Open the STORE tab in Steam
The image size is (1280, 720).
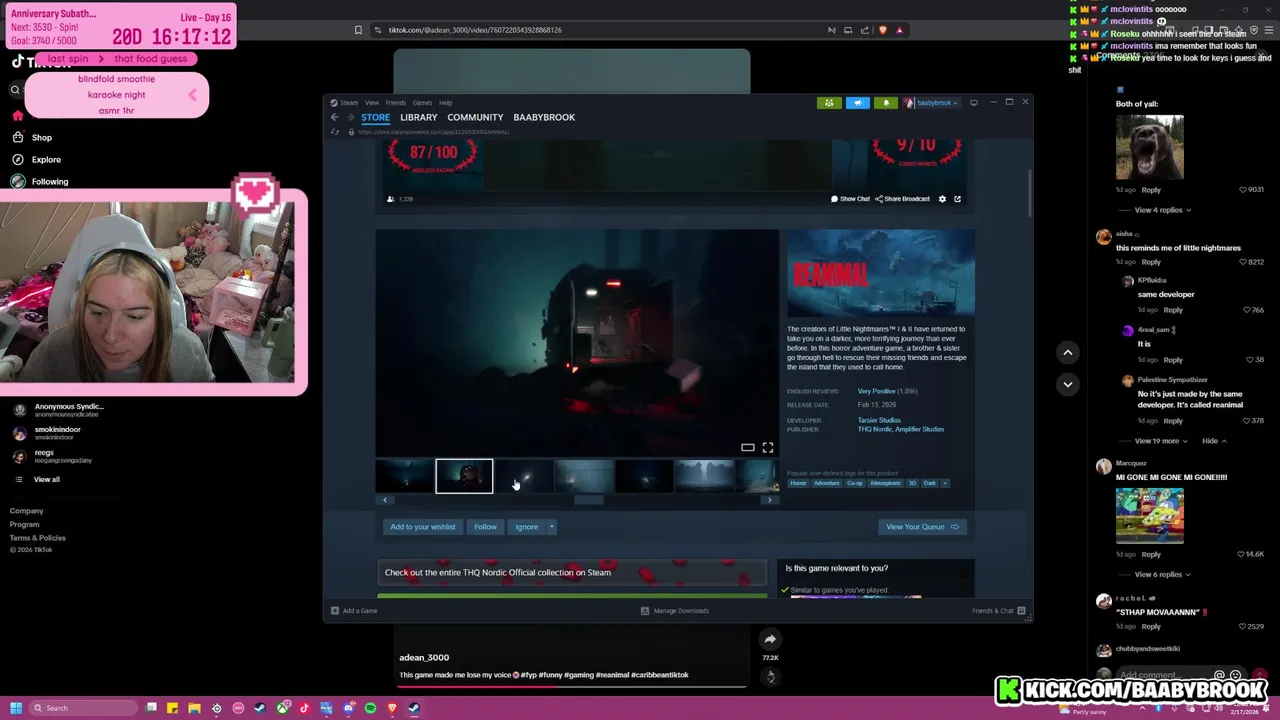pos(375,117)
